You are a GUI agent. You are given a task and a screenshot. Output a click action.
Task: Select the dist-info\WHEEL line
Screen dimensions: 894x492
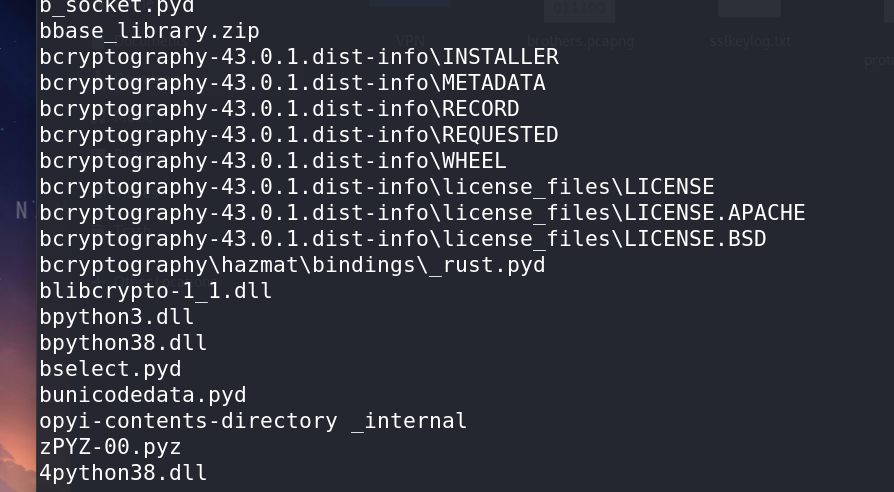[273, 161]
